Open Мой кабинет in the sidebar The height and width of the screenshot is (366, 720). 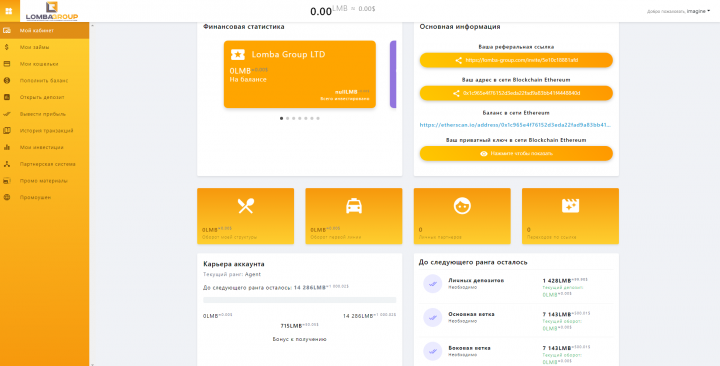point(45,30)
